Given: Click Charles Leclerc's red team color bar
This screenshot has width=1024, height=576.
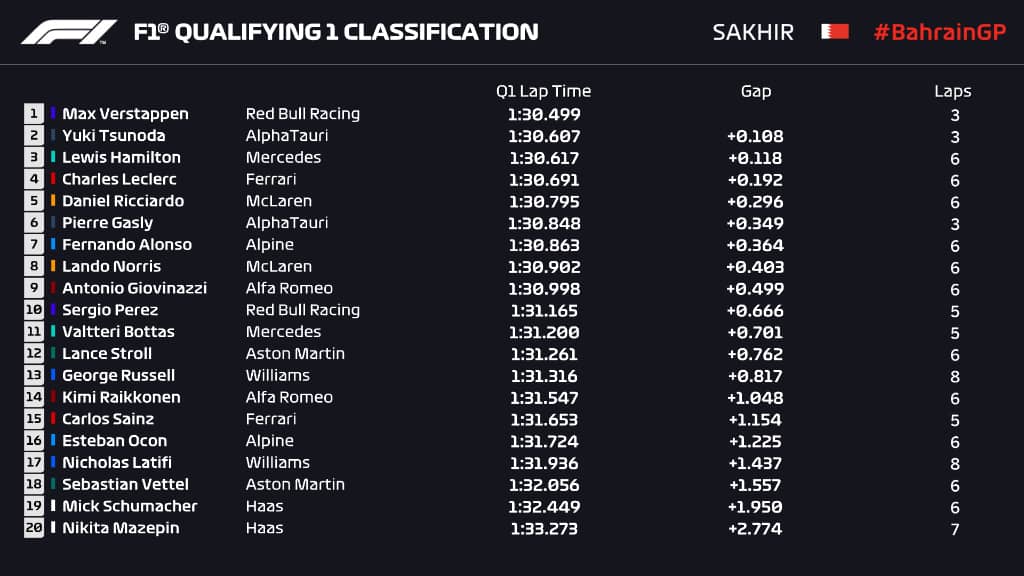Looking at the screenshot, I should [53, 180].
